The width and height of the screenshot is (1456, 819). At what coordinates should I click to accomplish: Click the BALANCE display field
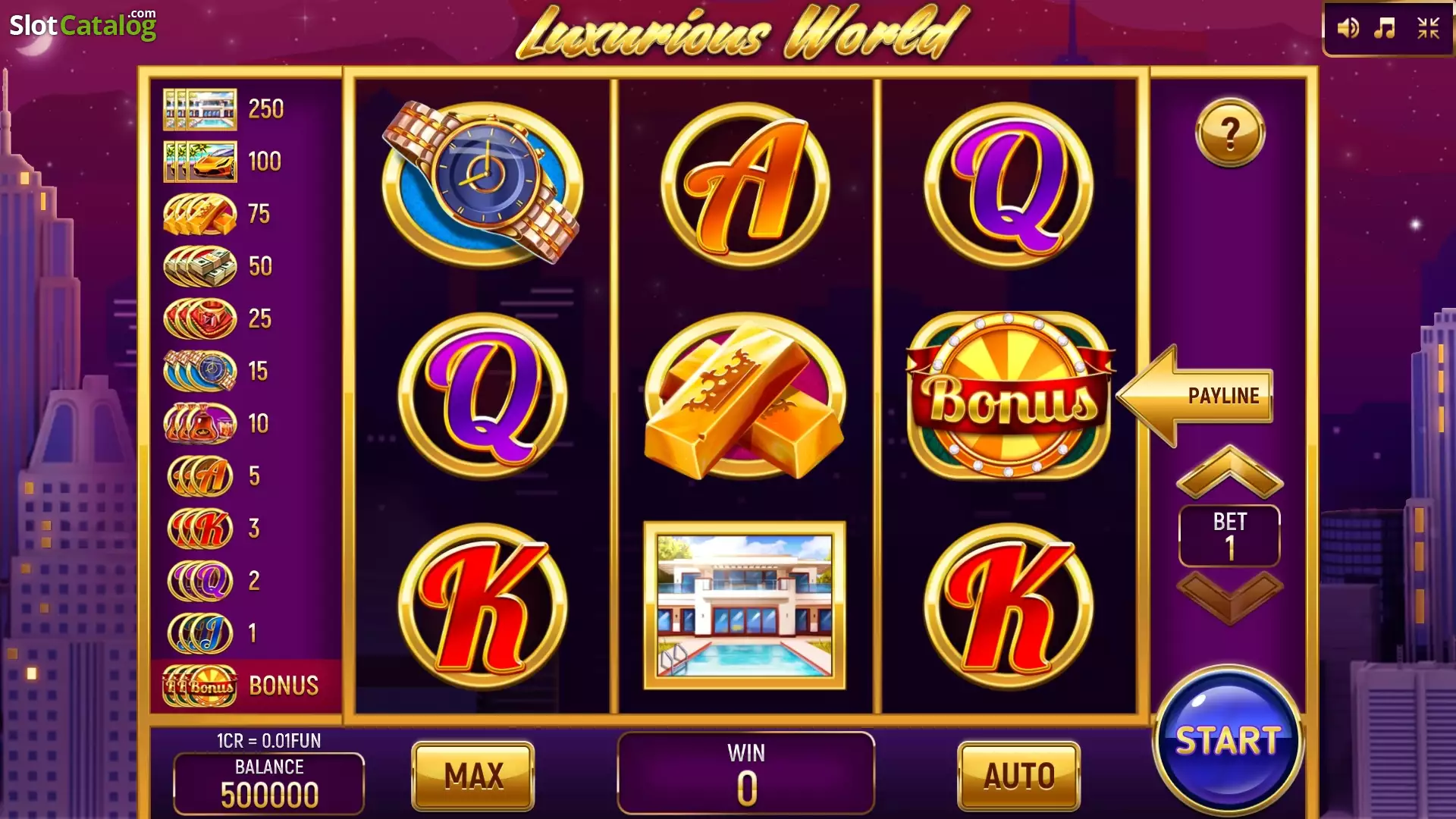click(269, 783)
